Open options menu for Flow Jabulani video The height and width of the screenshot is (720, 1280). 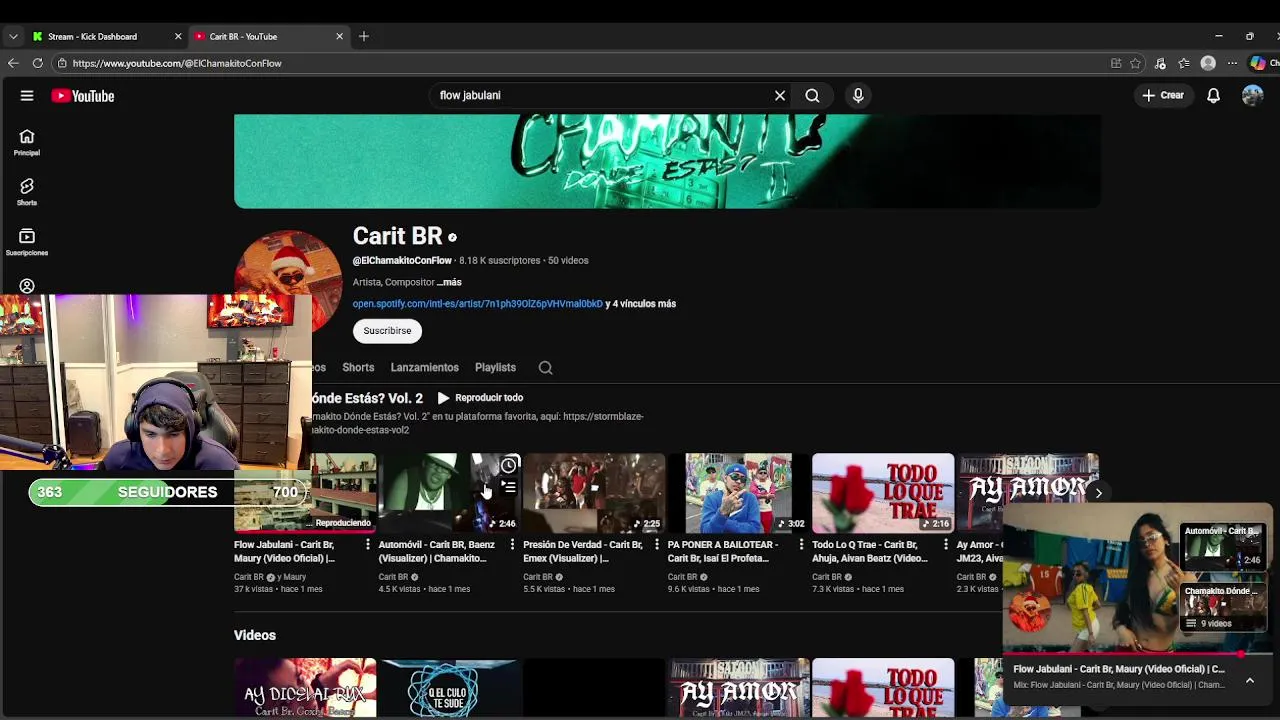(x=367, y=545)
